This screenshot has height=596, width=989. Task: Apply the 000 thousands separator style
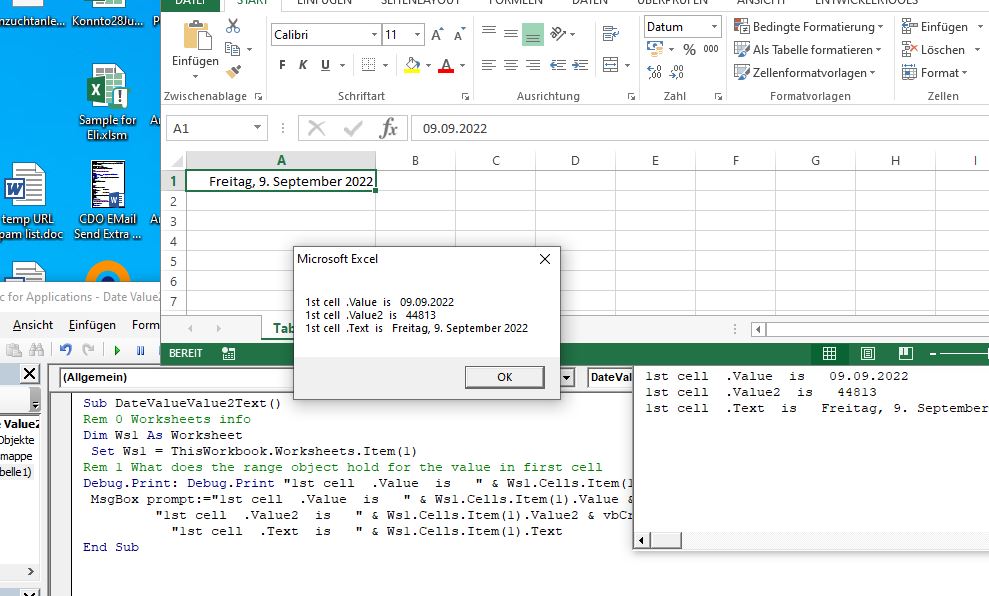tap(711, 49)
